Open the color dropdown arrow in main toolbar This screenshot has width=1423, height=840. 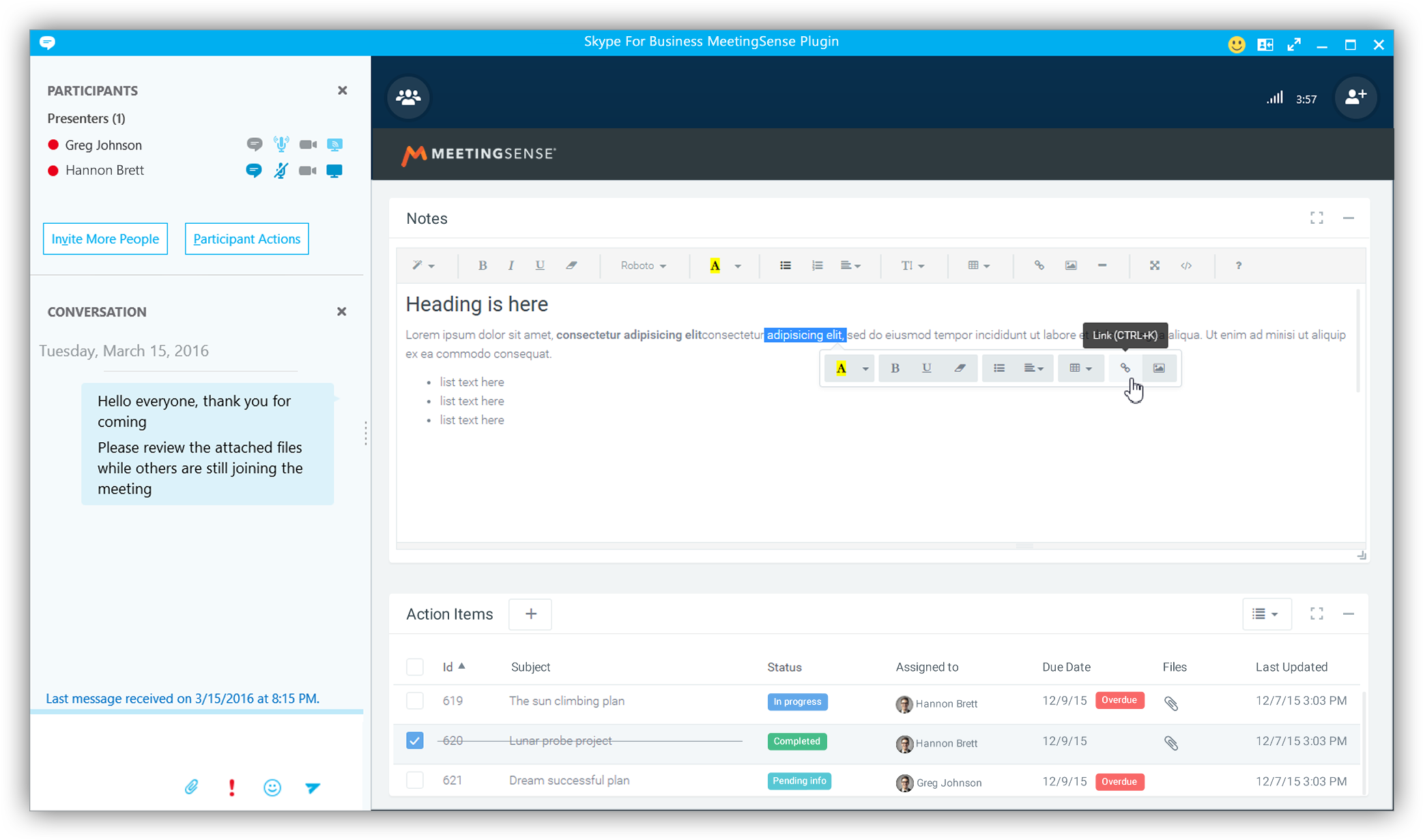click(x=738, y=266)
